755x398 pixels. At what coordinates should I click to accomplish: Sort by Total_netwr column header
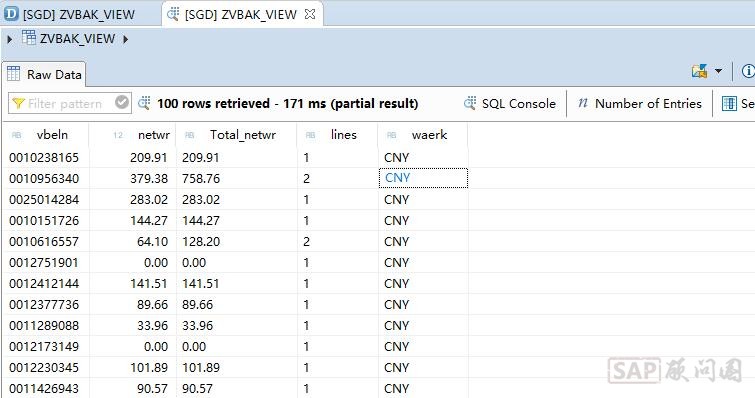(236, 135)
